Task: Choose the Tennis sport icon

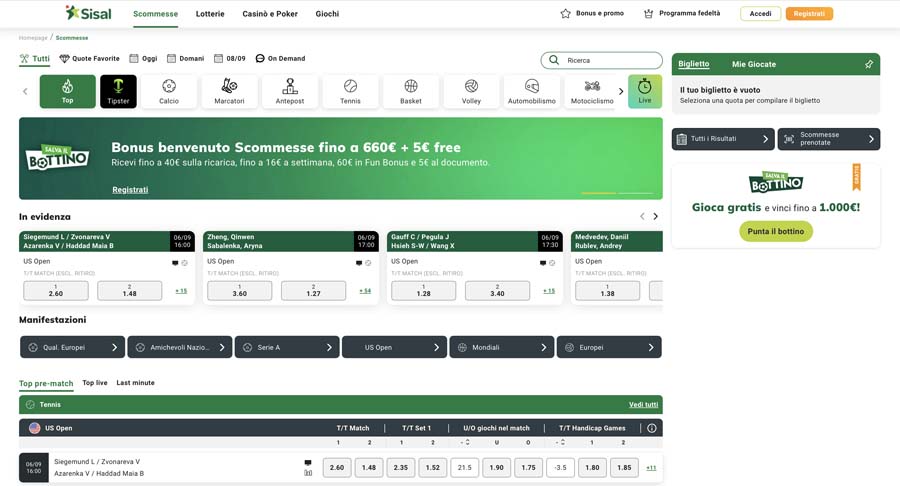Action: coord(350,91)
